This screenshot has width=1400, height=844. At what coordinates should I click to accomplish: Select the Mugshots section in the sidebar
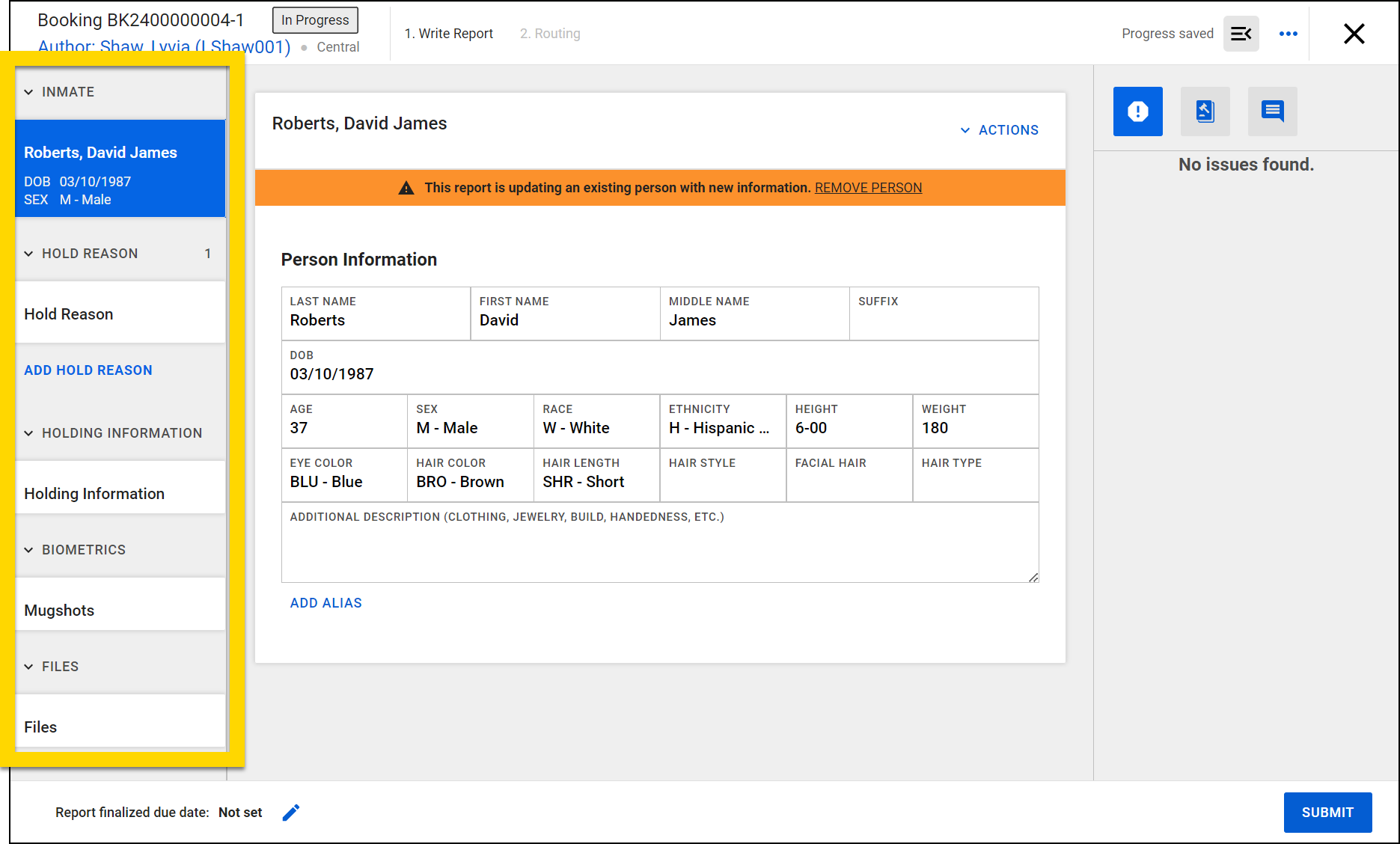click(x=59, y=610)
